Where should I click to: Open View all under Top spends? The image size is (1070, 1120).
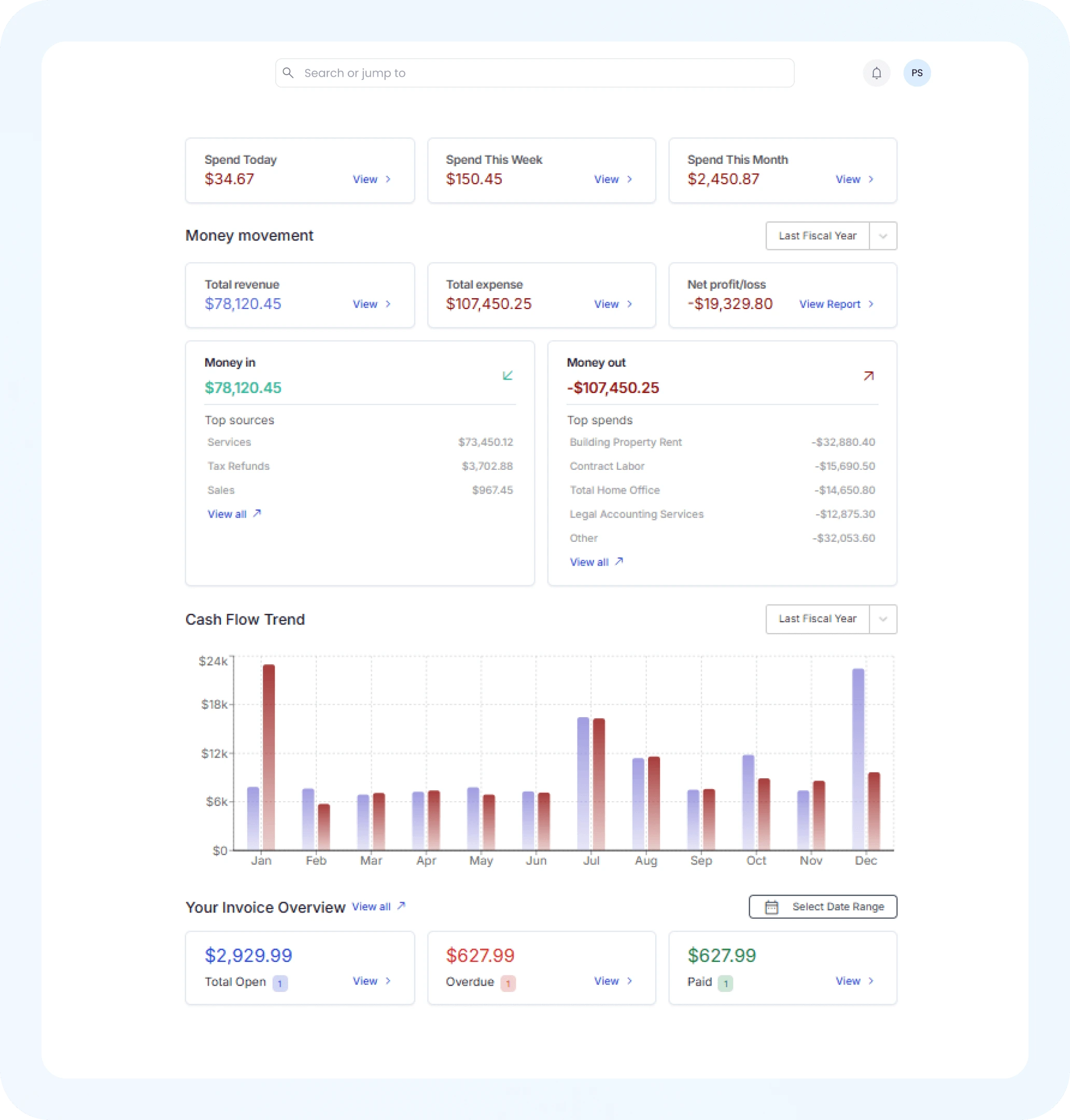click(x=596, y=562)
